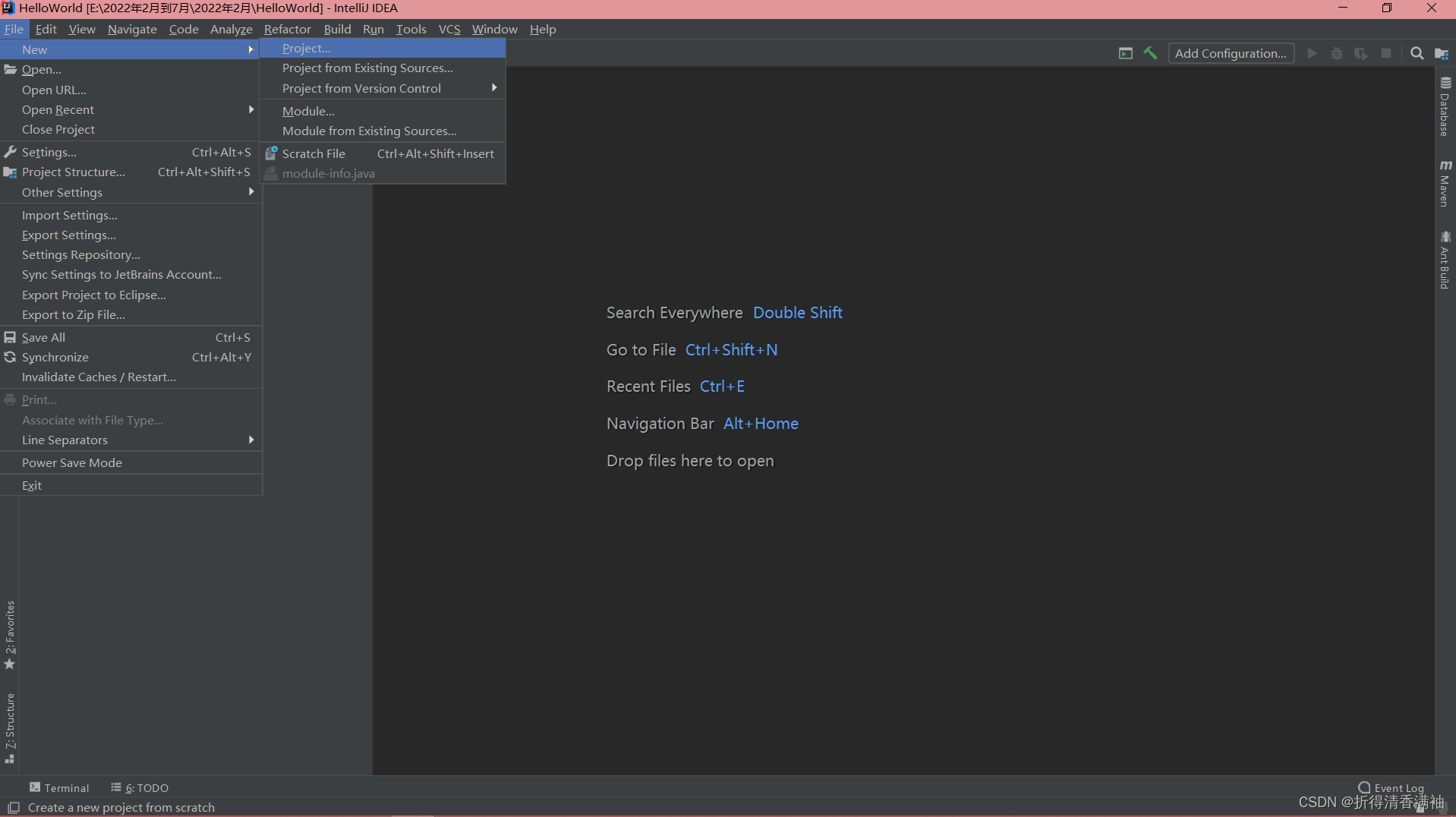Click the grayed Stop square icon
Screen dimensions: 1456x817
(1386, 53)
